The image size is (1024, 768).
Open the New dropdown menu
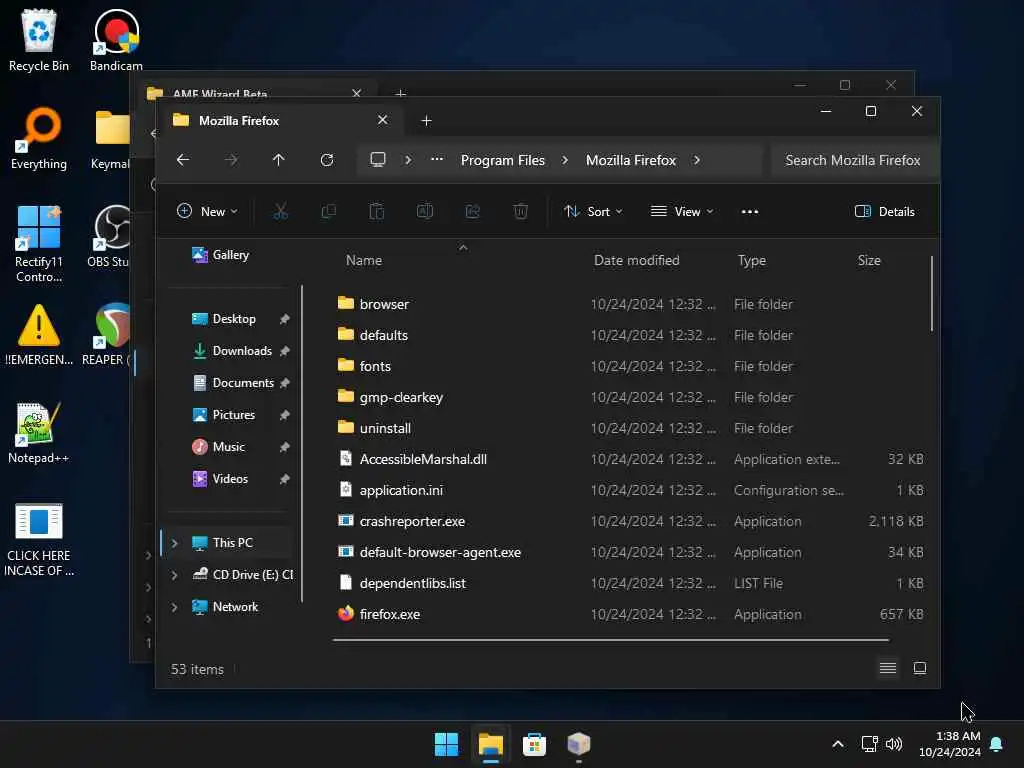pos(207,212)
